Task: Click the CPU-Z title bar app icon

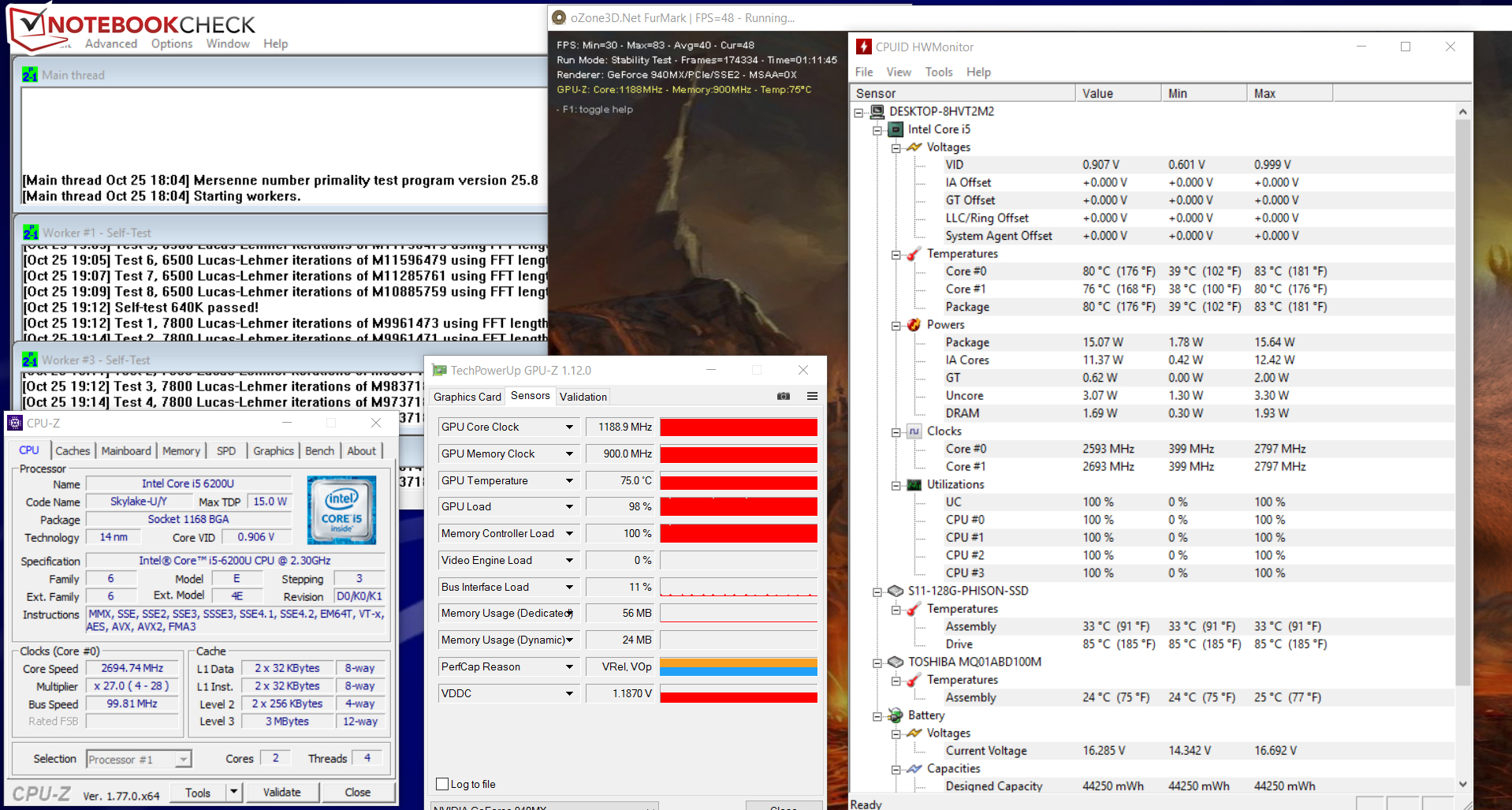Action: [x=15, y=424]
